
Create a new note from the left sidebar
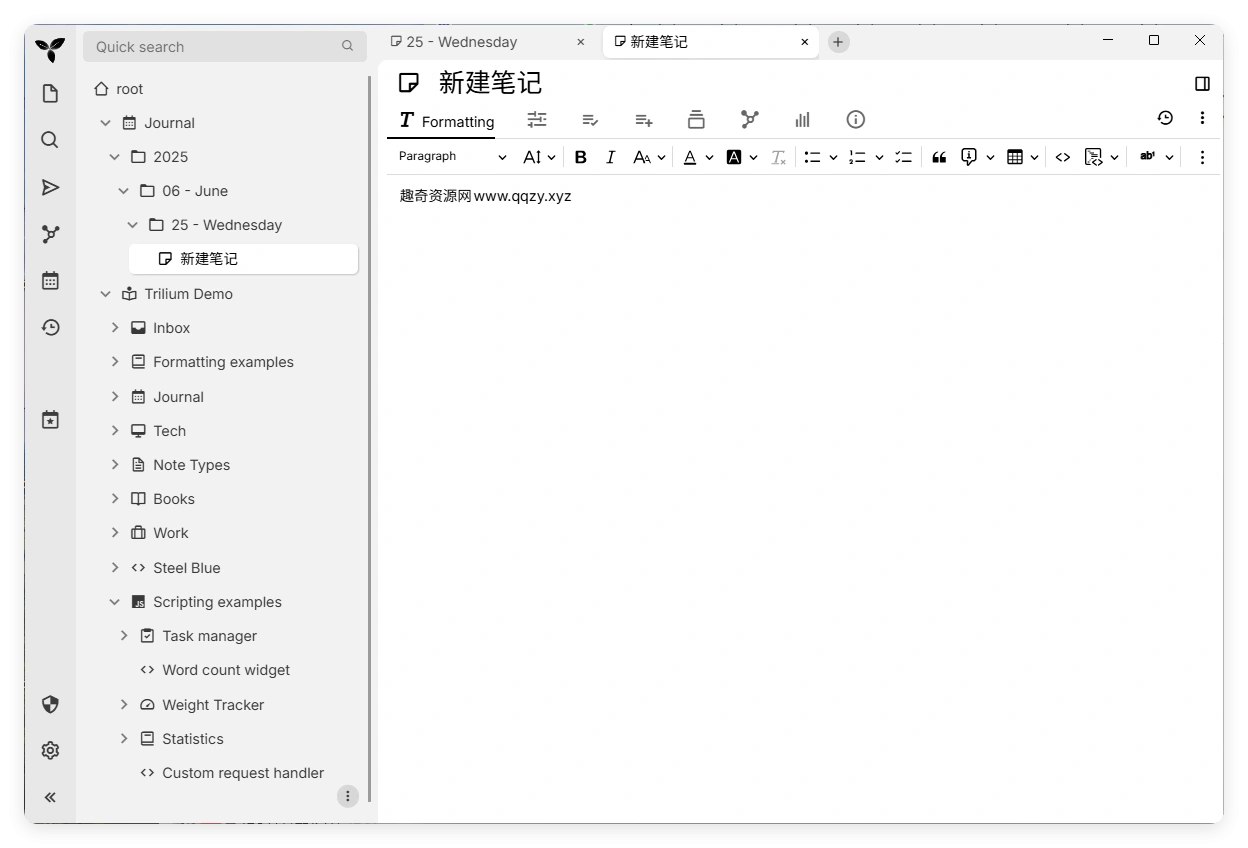click(50, 92)
